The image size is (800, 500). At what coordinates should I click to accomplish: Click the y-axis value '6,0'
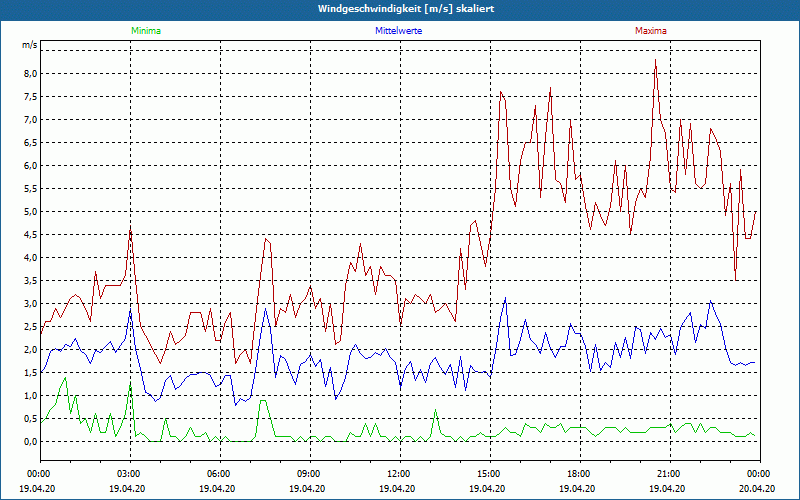(31, 166)
